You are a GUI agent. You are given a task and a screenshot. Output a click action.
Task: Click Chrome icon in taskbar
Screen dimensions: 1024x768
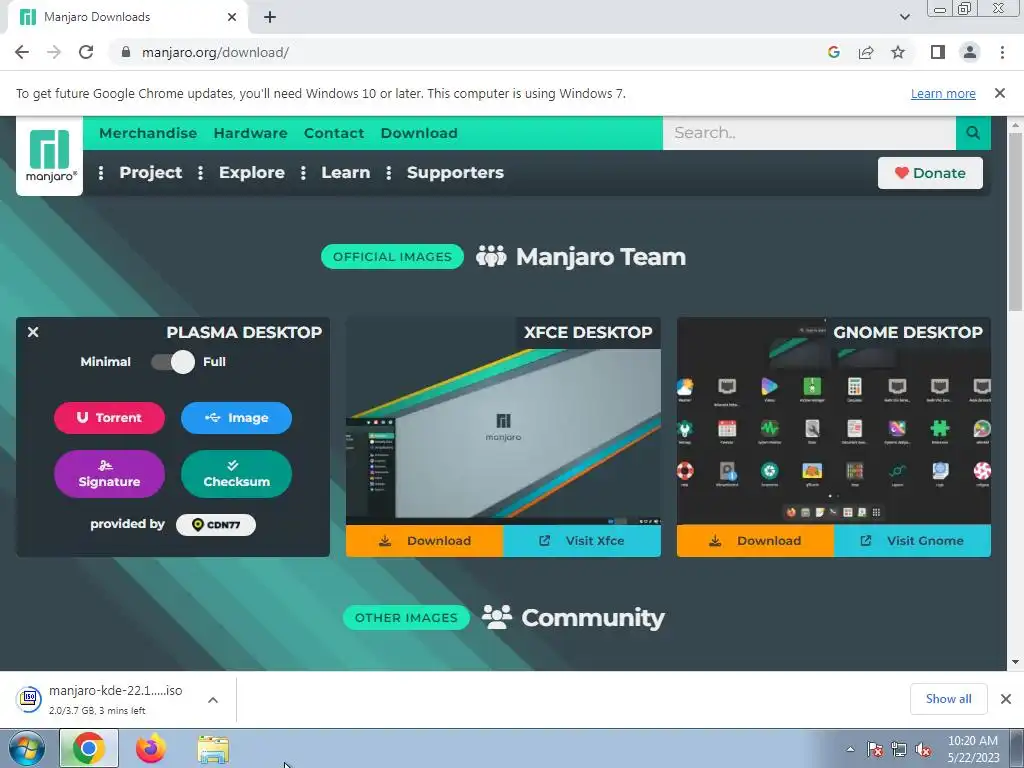pyautogui.click(x=89, y=748)
